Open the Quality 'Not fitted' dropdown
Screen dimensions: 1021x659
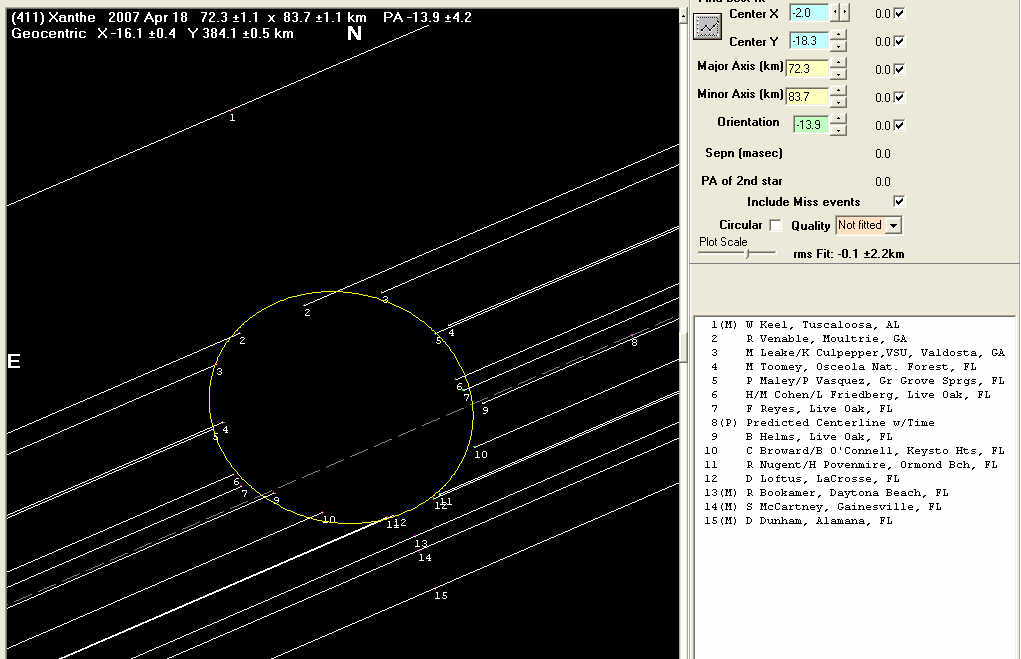(893, 225)
